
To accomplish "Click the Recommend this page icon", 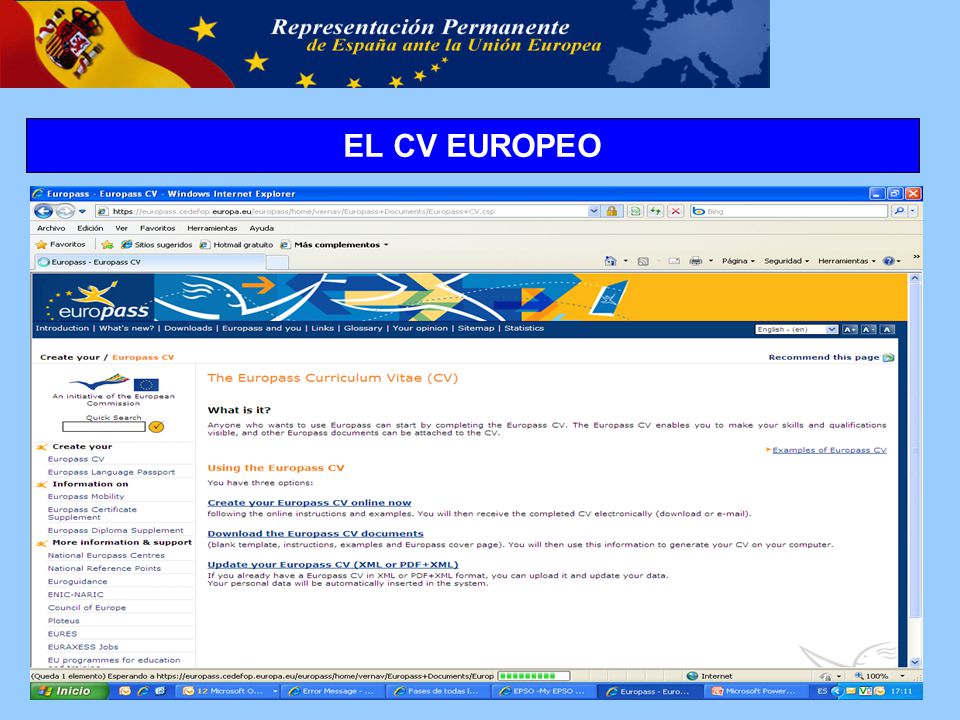I will 888,358.
